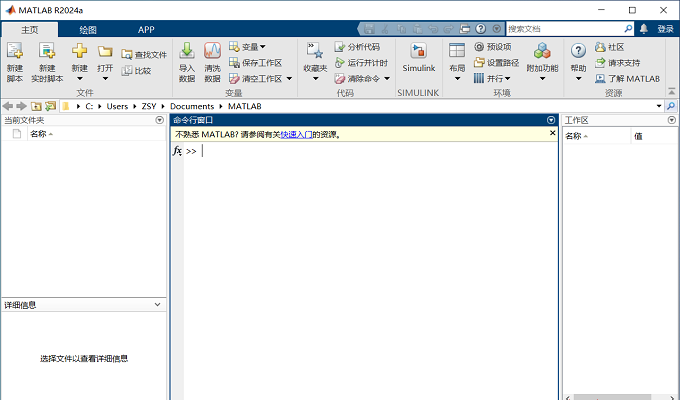Click 分析代码 (Analyze Code)

coord(357,46)
